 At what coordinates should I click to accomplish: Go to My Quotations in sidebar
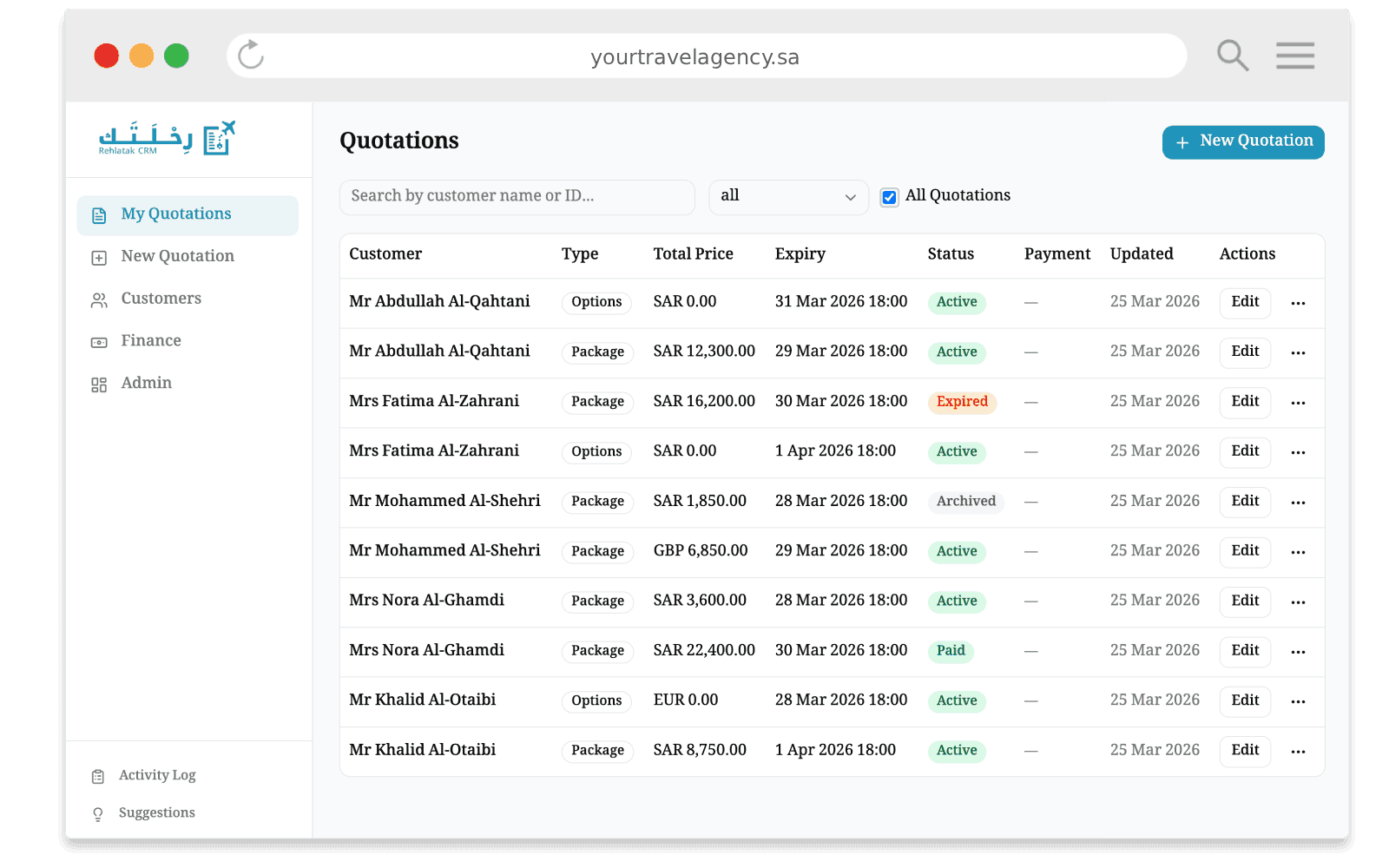pyautogui.click(x=176, y=214)
